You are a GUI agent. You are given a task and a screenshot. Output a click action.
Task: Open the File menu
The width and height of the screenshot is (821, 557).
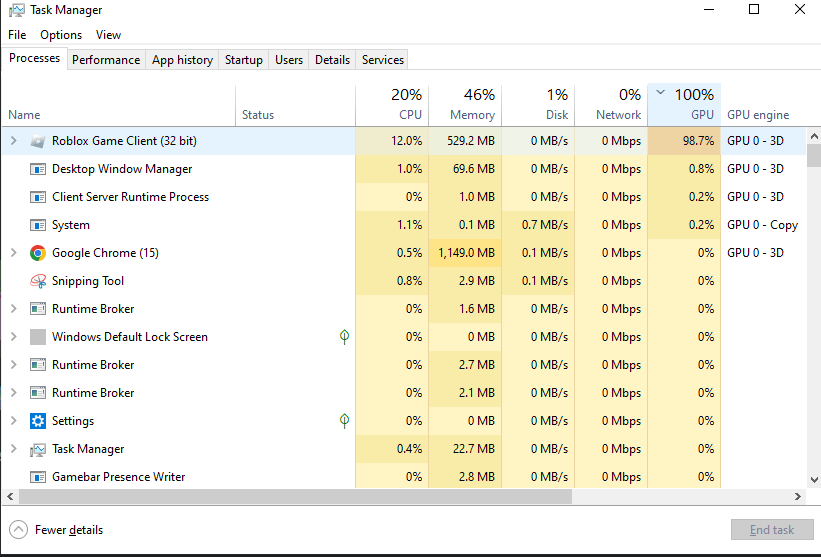click(x=17, y=35)
